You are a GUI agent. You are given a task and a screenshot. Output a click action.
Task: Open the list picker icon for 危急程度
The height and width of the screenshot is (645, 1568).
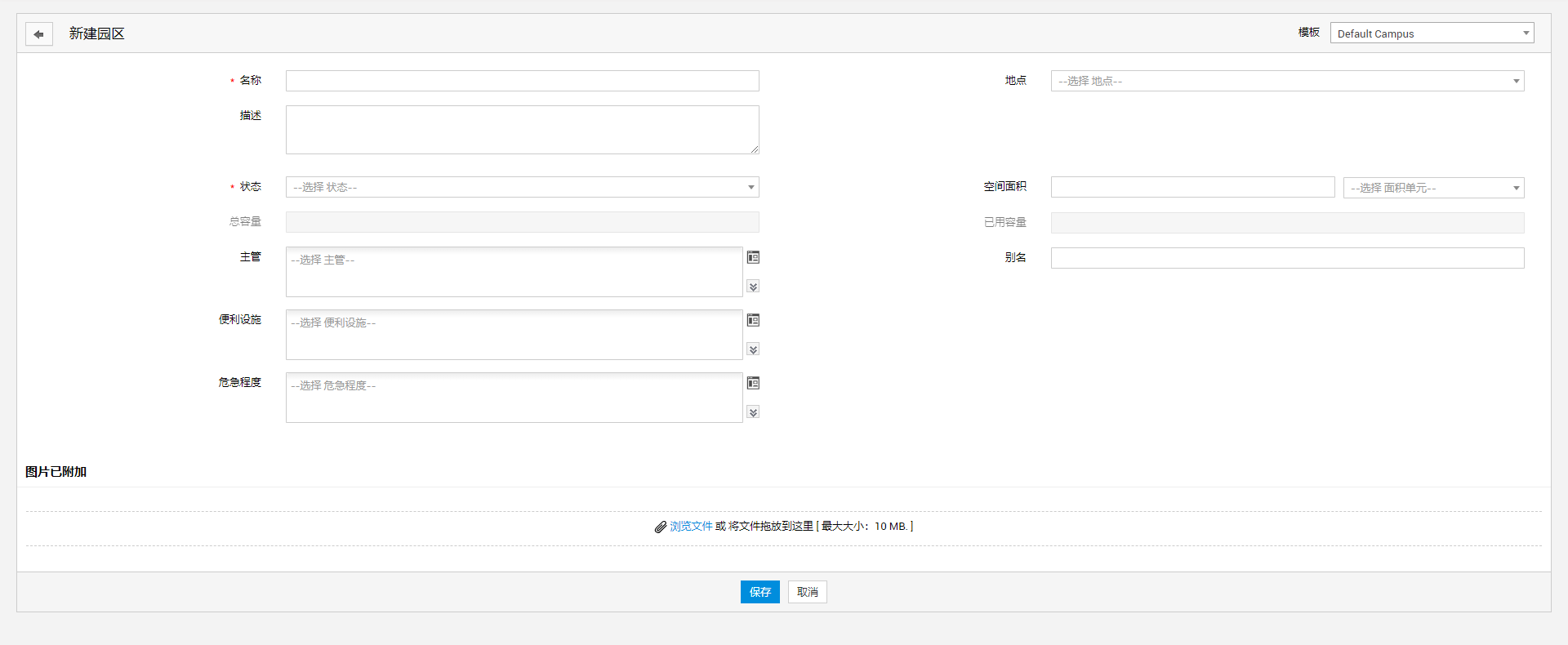(753, 383)
